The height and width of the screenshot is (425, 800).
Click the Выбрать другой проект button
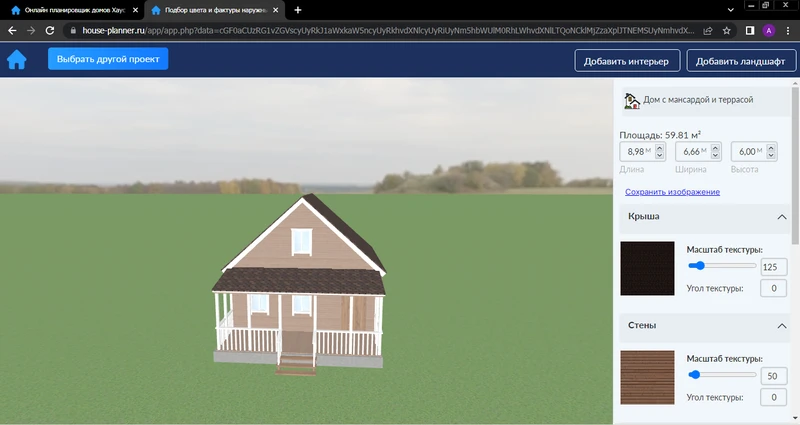coord(108,59)
